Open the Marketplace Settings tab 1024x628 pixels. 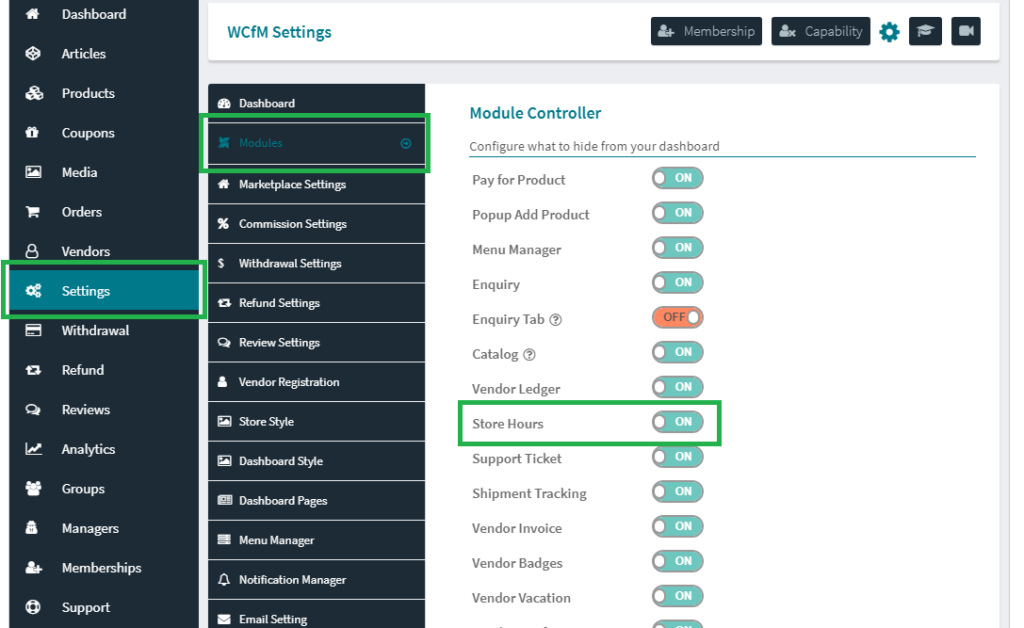tap(316, 184)
